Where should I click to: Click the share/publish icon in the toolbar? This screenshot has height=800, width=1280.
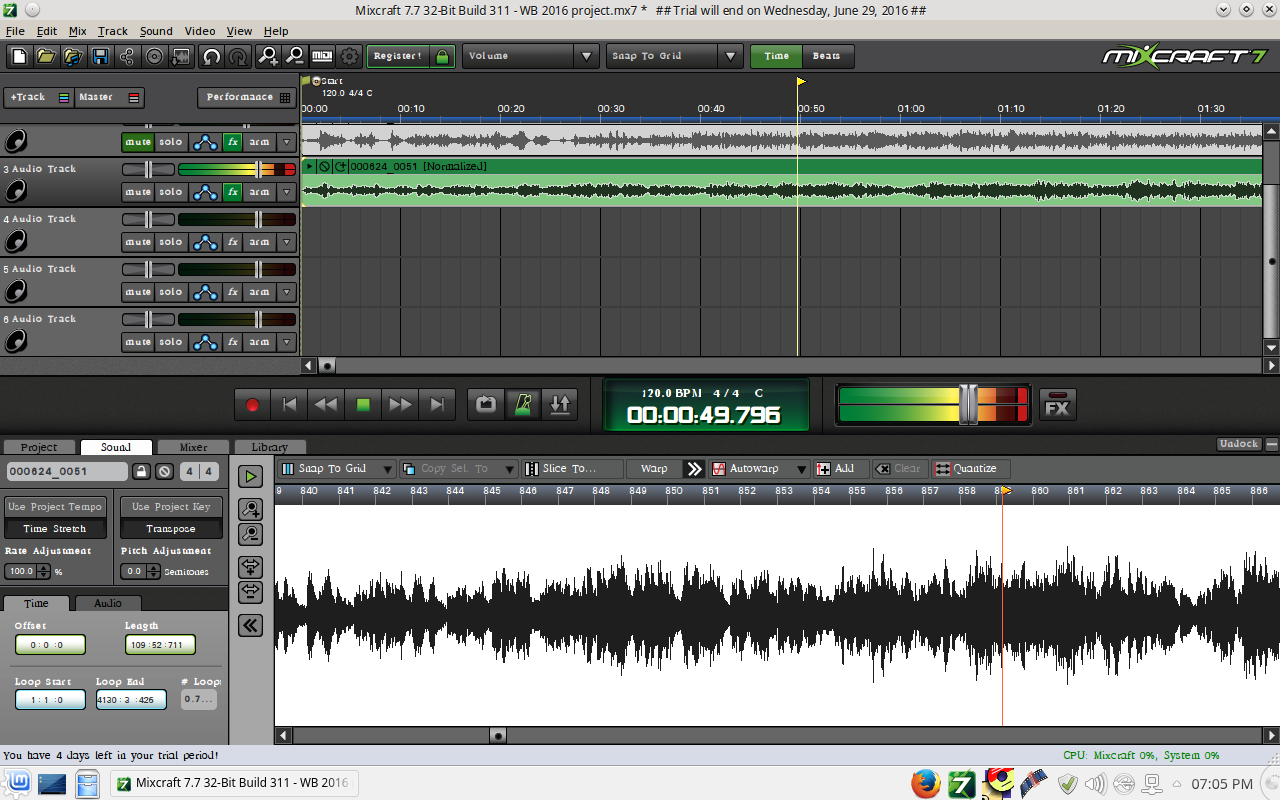point(127,56)
